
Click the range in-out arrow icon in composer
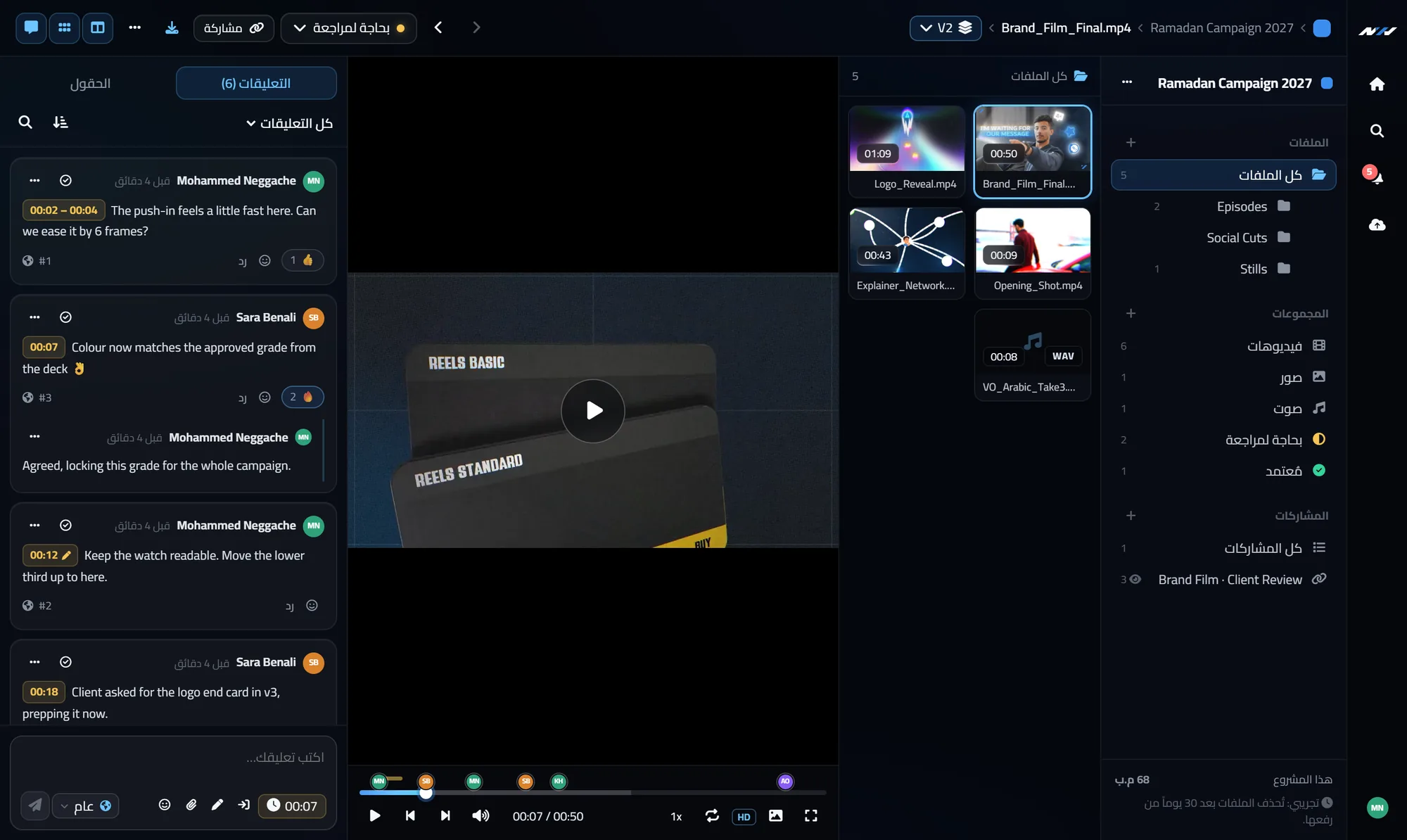click(x=243, y=805)
